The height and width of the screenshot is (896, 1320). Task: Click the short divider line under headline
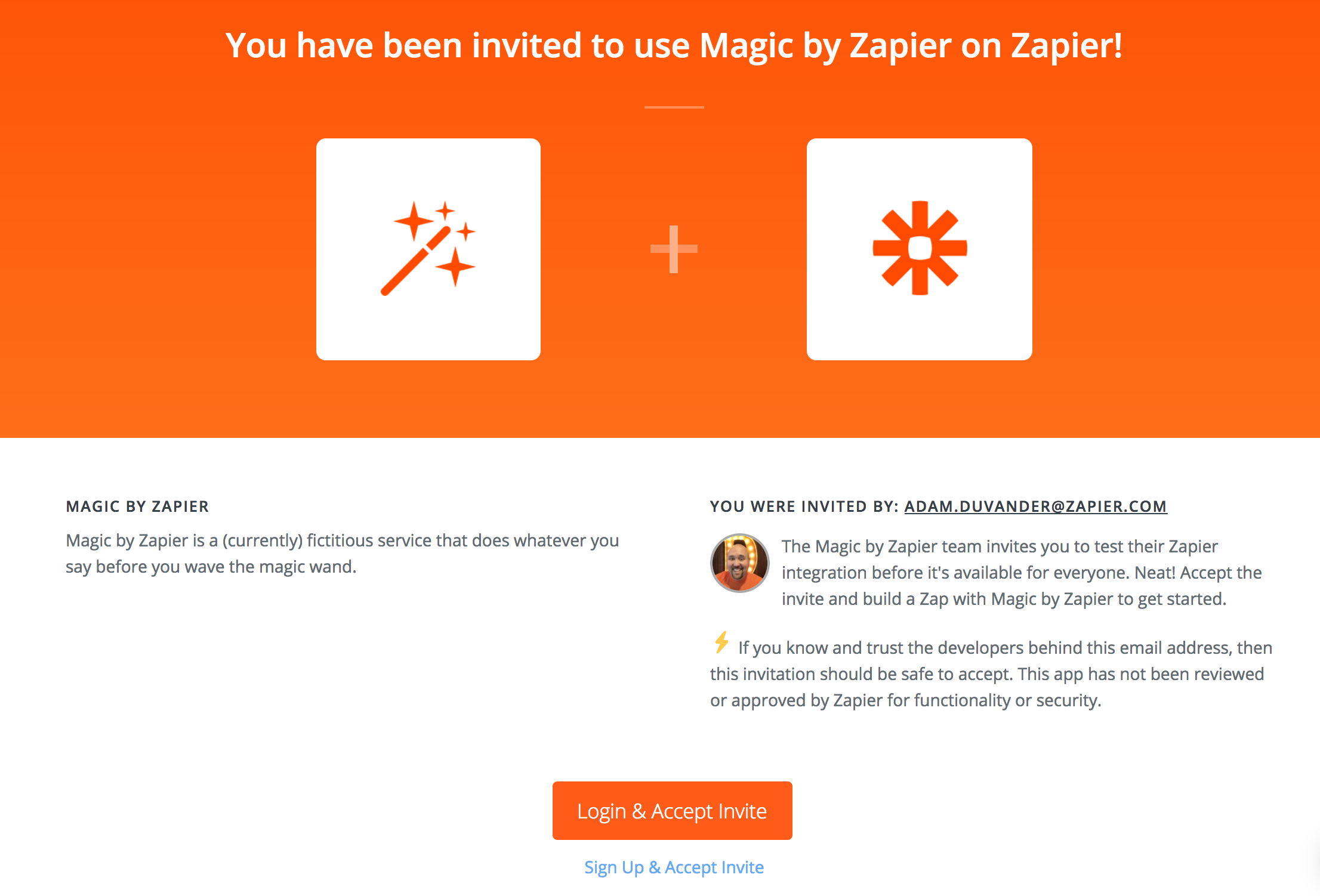674,107
